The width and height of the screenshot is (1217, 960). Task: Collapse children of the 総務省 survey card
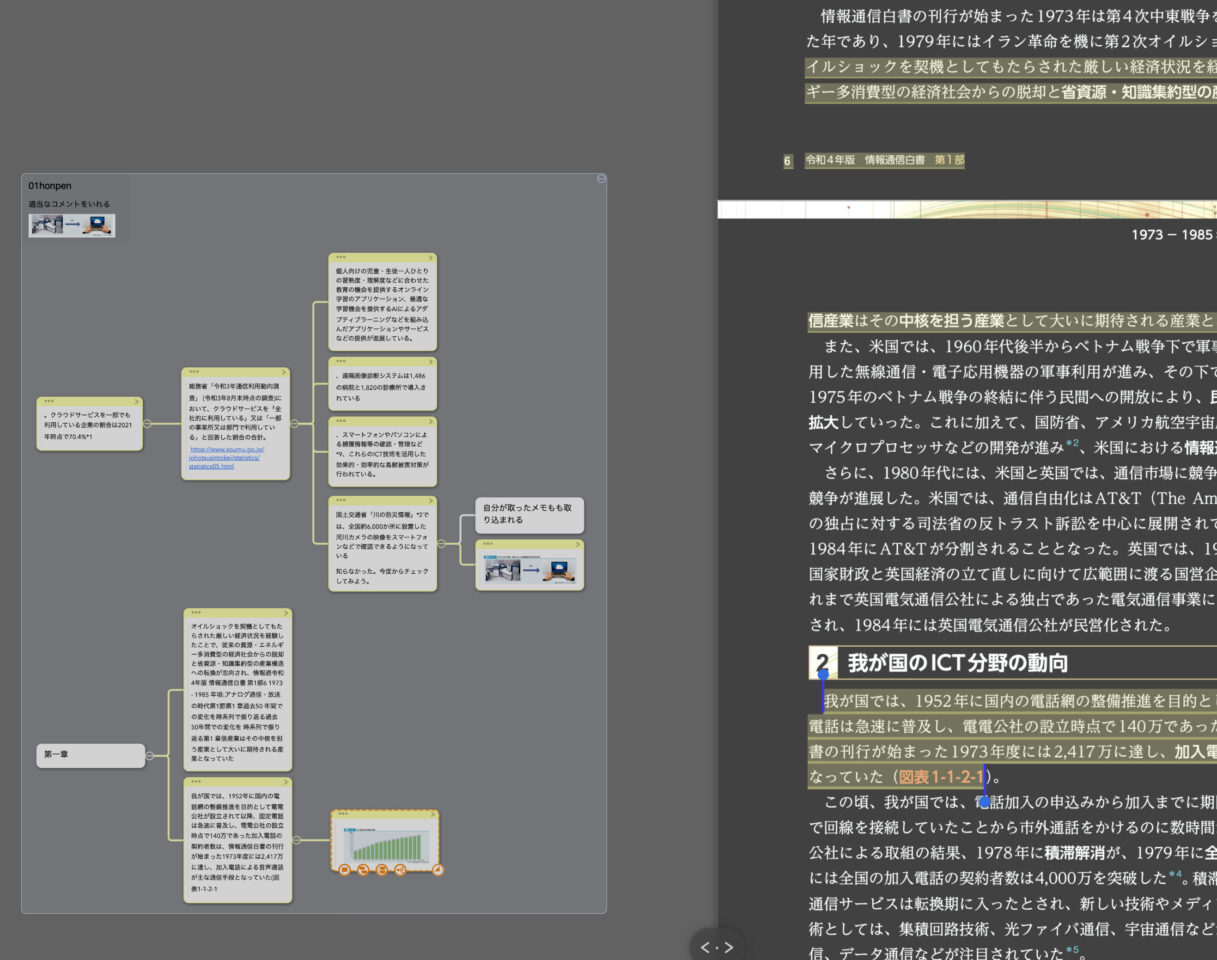click(295, 423)
